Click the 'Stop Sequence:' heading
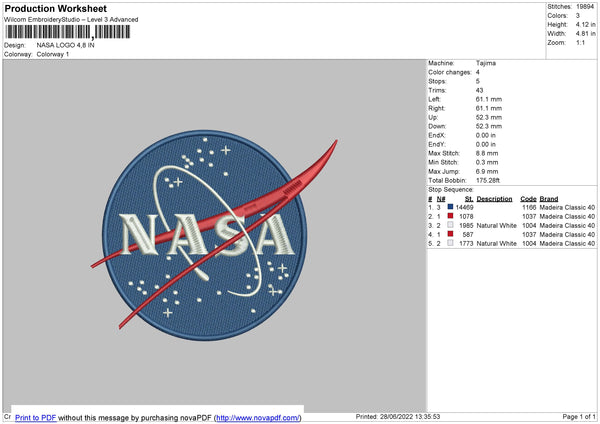The image size is (600, 424). [451, 190]
